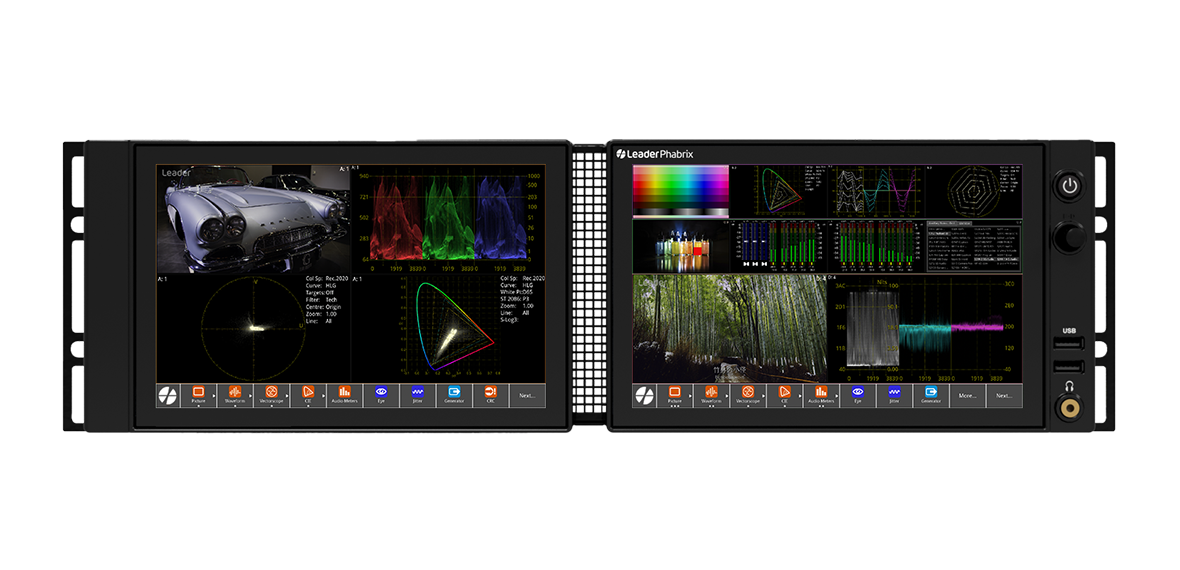1180x570 pixels.
Task: Click the More... button on the right screen
Action: (967, 395)
